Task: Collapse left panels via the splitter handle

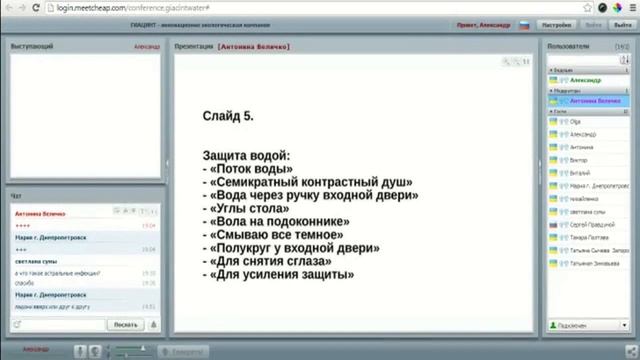Action: 167,164
